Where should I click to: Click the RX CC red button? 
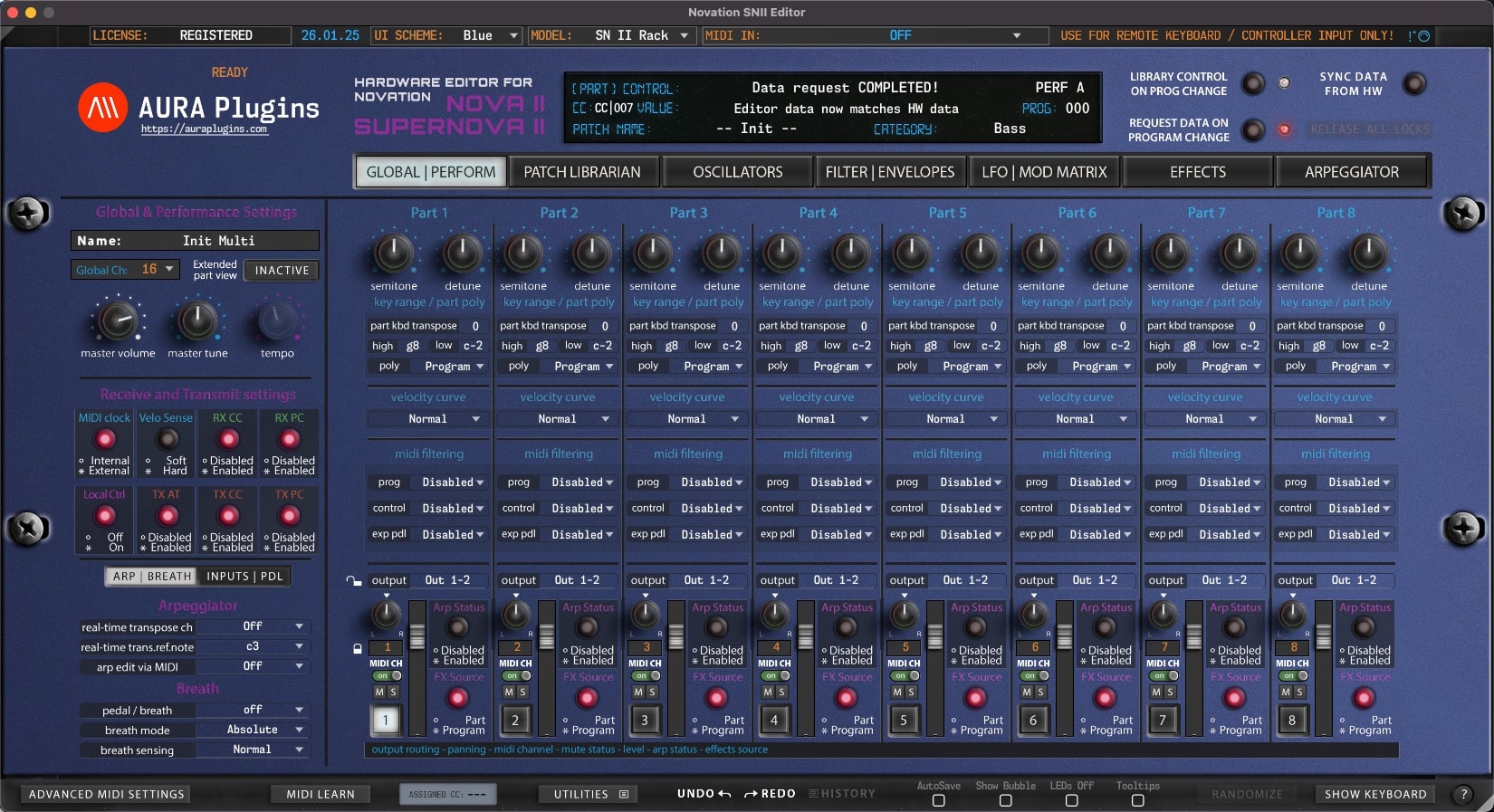(x=229, y=440)
